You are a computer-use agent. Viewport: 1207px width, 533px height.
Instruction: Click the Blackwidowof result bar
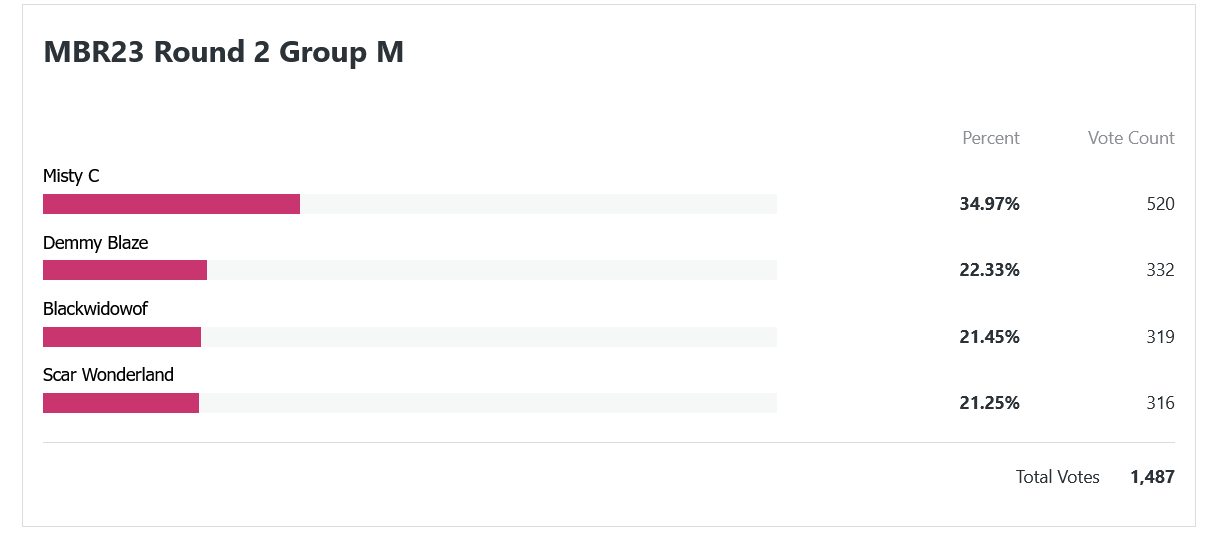tap(410, 337)
